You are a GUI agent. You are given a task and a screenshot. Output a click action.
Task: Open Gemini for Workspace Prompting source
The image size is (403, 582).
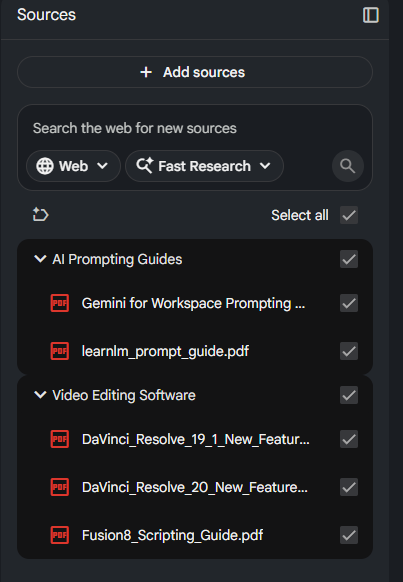click(x=193, y=303)
